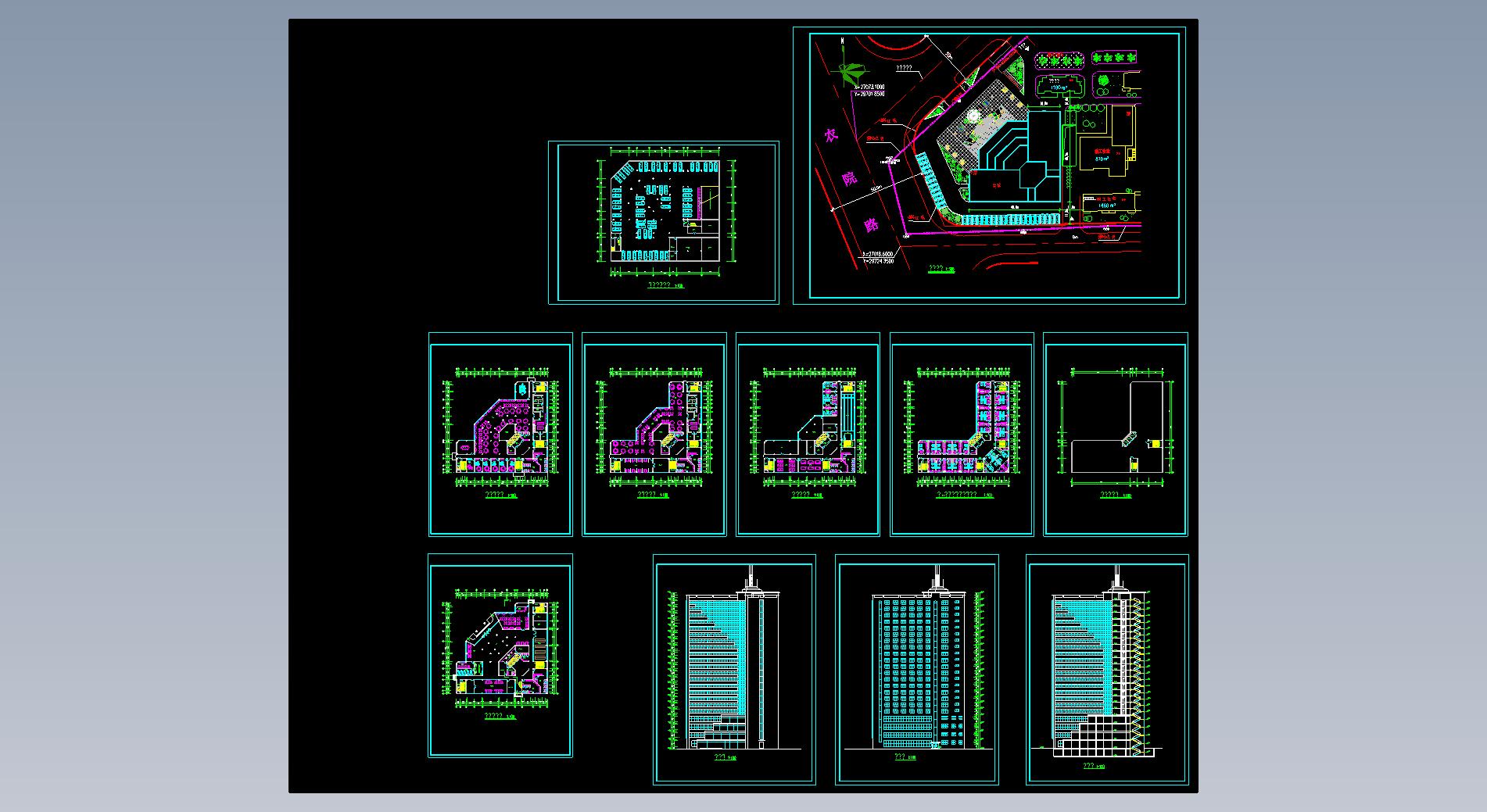Click the X=27073.1000 coordinate annotation
This screenshot has height=812, width=1487.
[869, 86]
